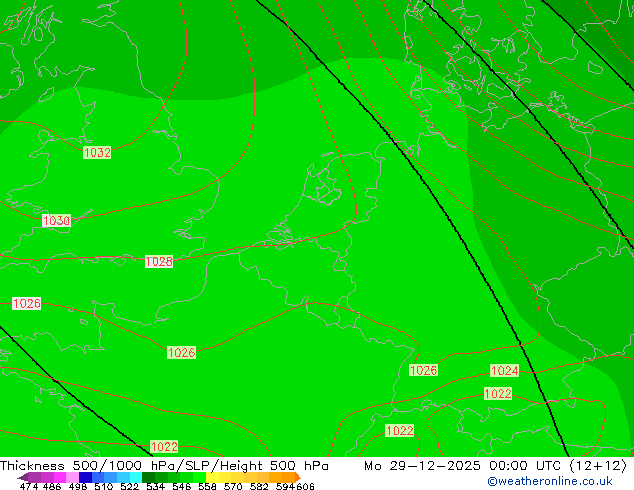This screenshot has height=490, width=634.
Task: Click the 'Thickness 500/1000 hPa' title text
Action: (89, 466)
